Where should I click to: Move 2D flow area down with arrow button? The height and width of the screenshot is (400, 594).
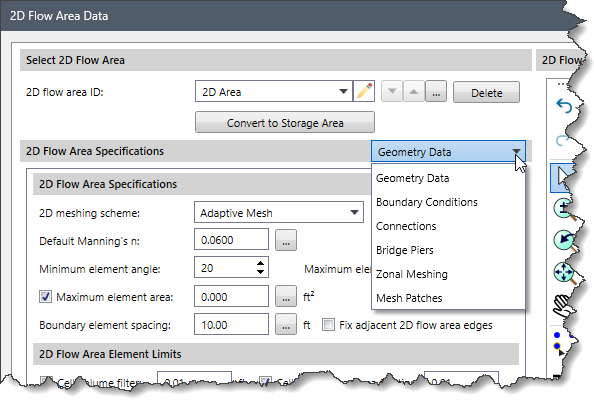click(392, 91)
